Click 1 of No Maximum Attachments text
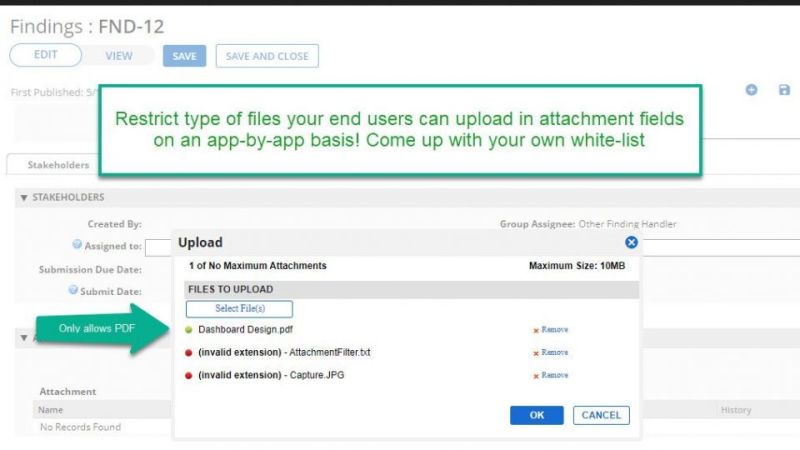 pyautogui.click(x=258, y=266)
